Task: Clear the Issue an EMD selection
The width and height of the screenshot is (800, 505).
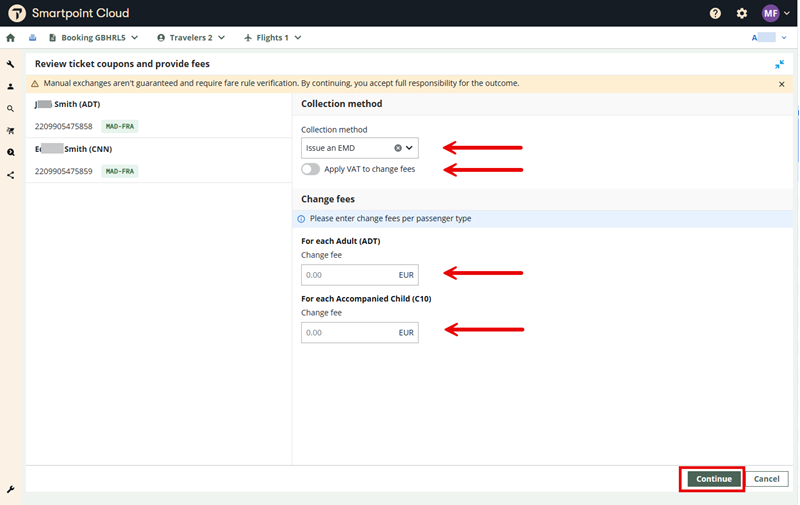Action: click(x=397, y=148)
